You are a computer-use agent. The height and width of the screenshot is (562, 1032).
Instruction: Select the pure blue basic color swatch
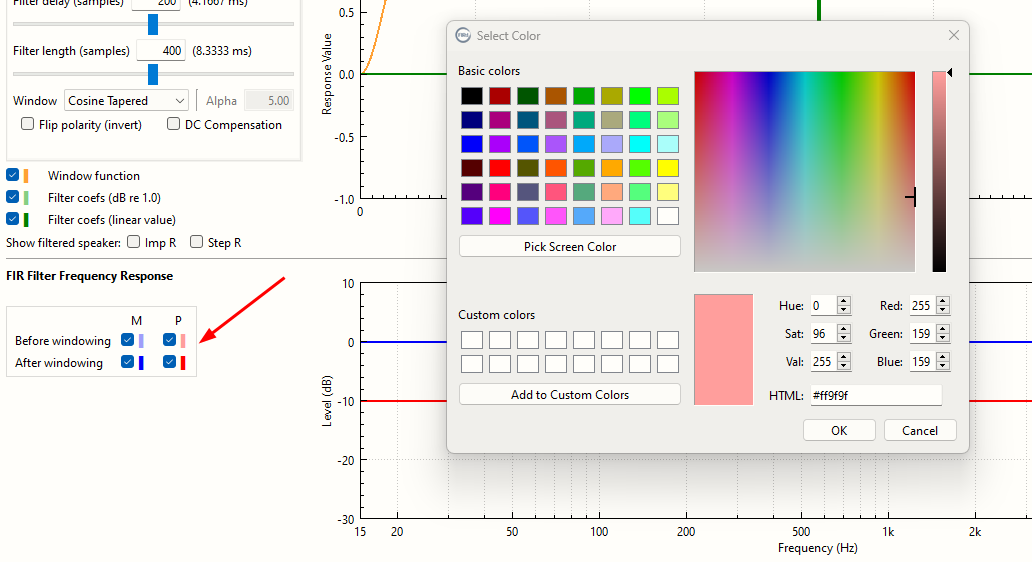[x=471, y=144]
